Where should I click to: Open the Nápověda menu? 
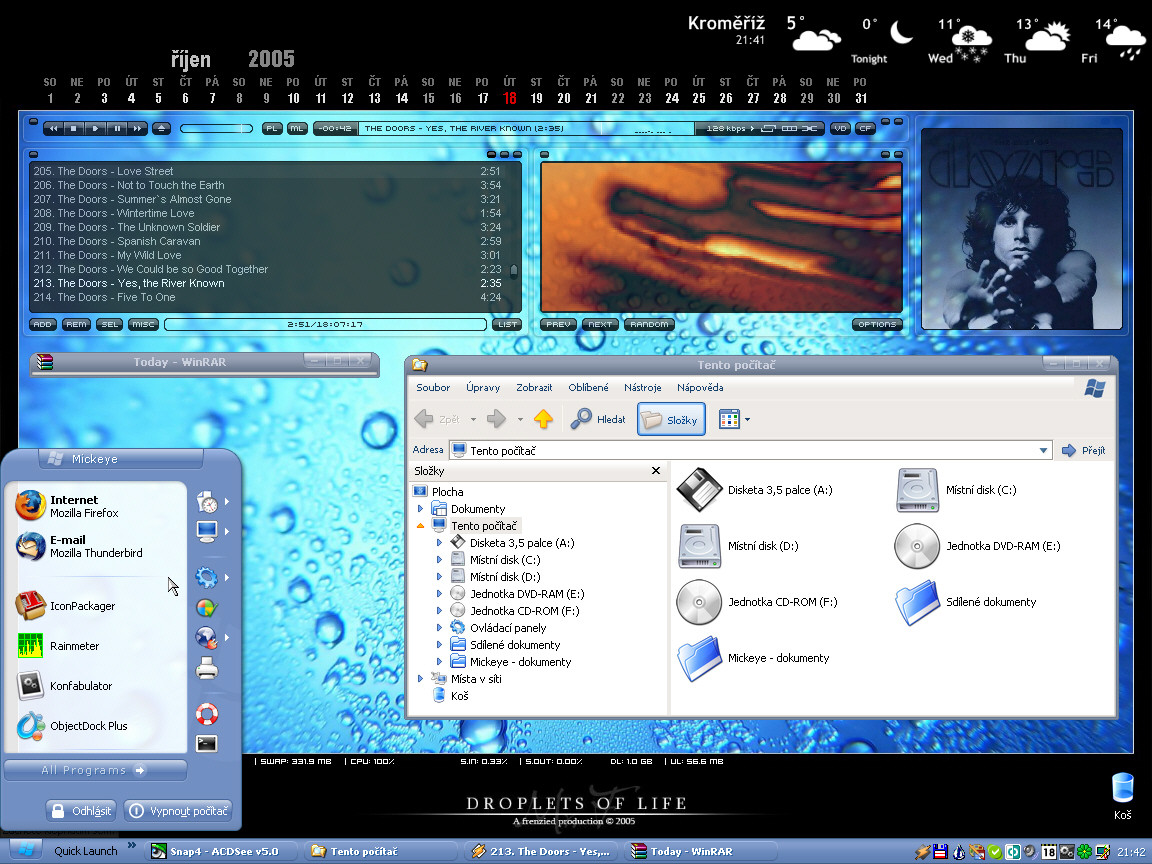(700, 387)
